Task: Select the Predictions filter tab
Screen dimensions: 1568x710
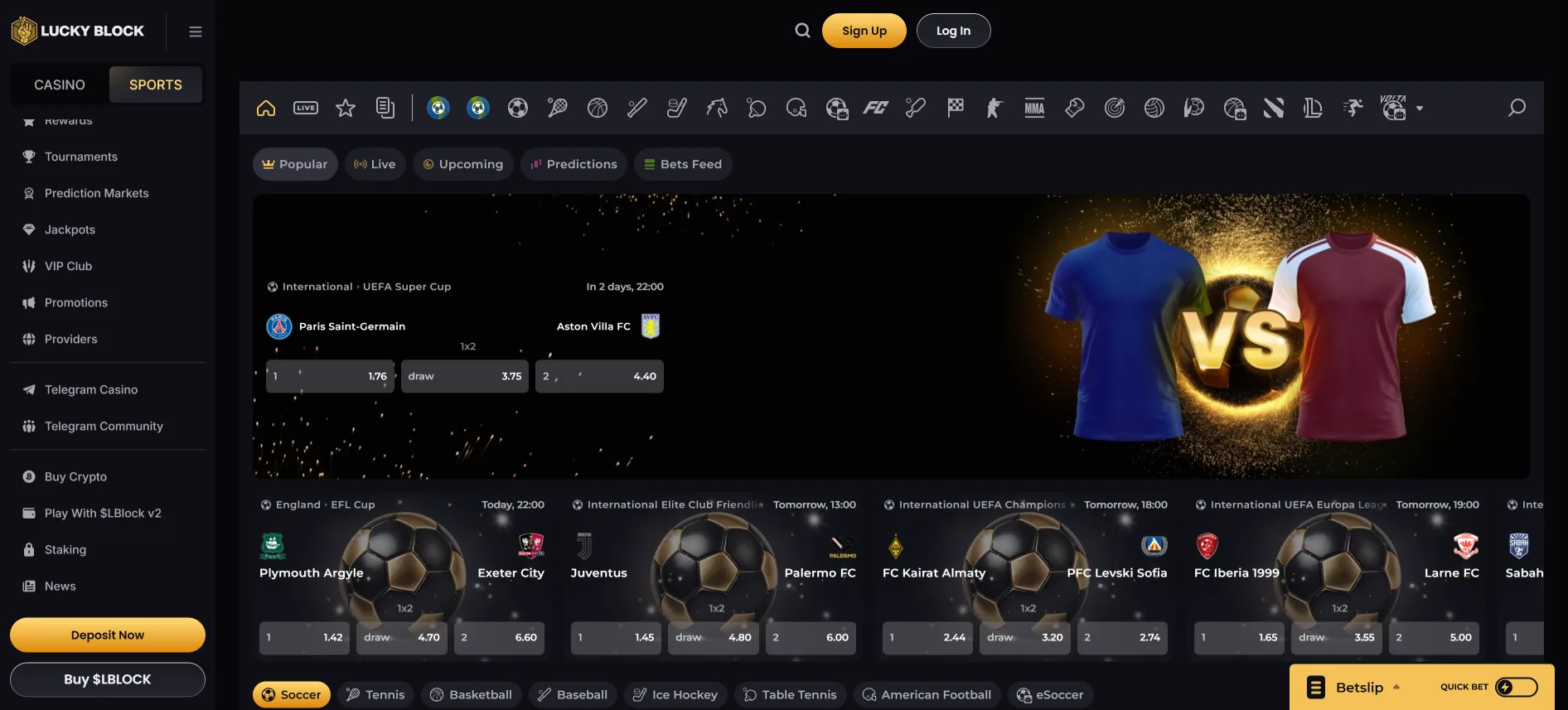Action: pyautogui.click(x=573, y=164)
